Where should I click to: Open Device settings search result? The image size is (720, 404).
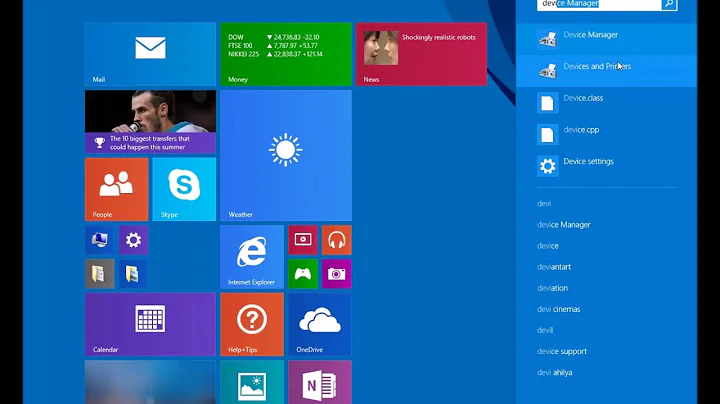pyautogui.click(x=606, y=166)
